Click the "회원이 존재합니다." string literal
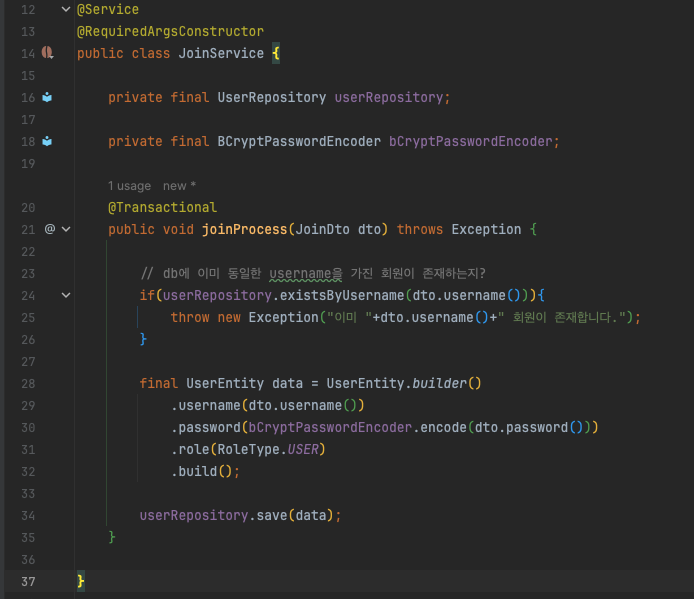The height and width of the screenshot is (599, 694). click(565, 317)
